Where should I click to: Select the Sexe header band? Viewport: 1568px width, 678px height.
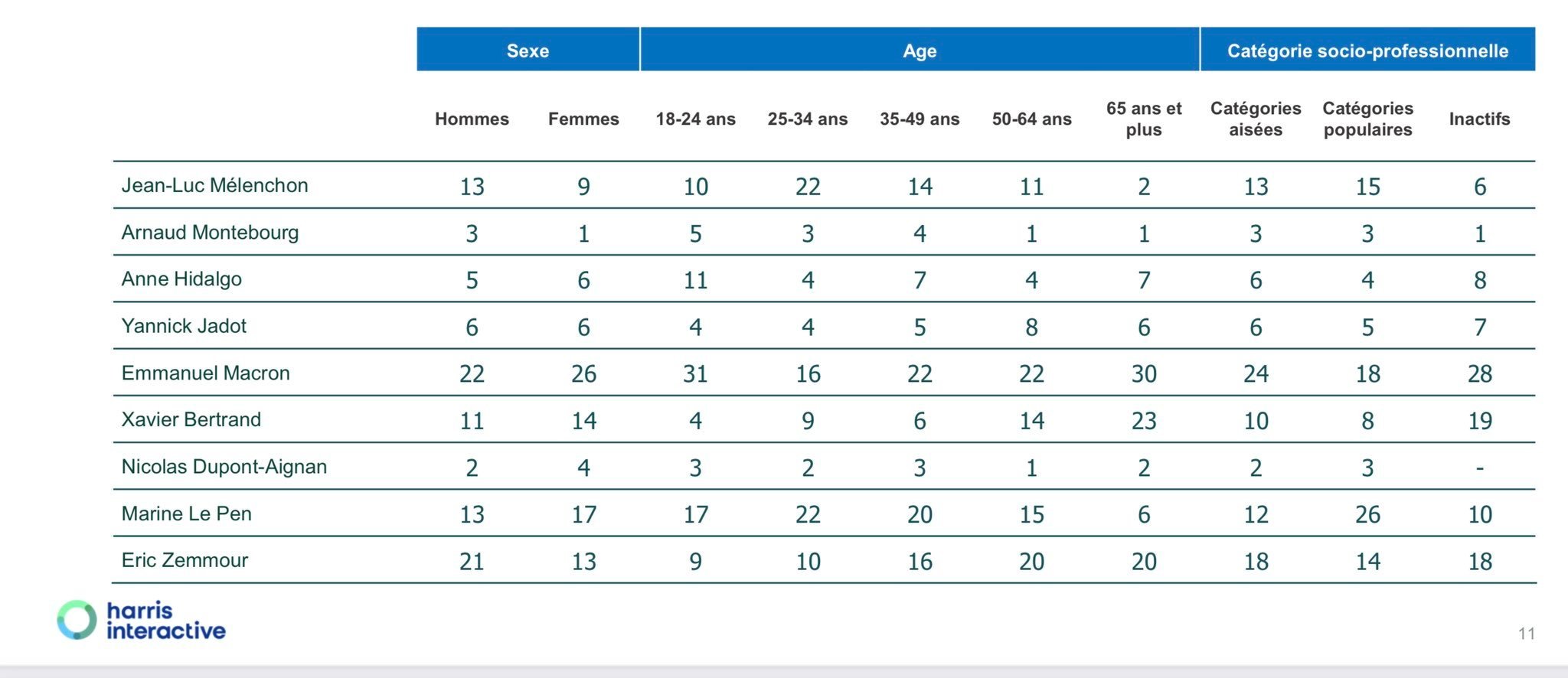pos(528,50)
